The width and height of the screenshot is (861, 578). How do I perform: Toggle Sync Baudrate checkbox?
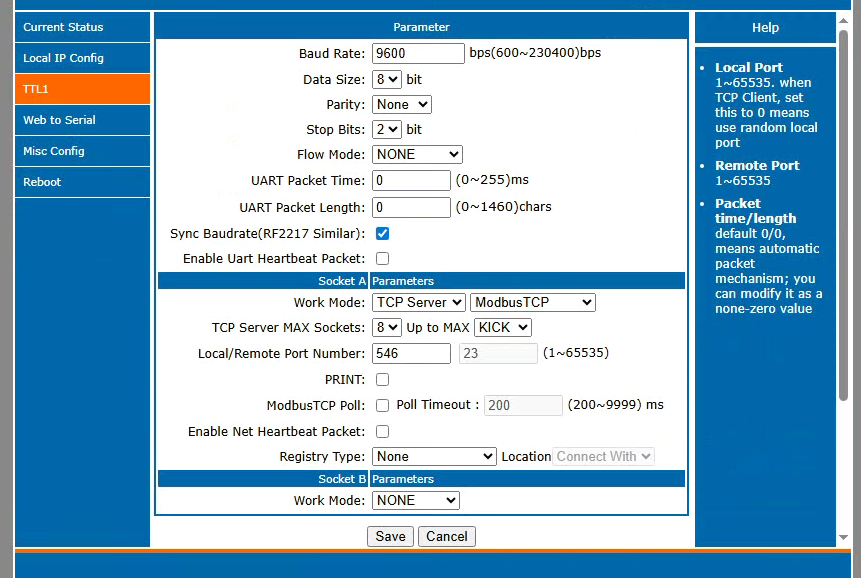pos(382,234)
